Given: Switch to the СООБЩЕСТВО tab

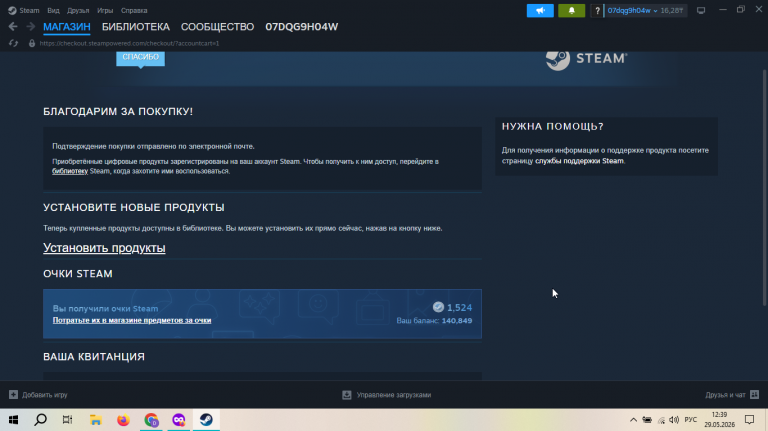Looking at the screenshot, I should click(x=217, y=27).
